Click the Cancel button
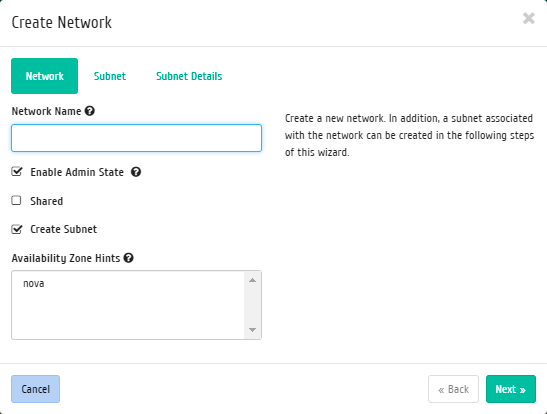The width and height of the screenshot is (547, 414). tap(36, 389)
